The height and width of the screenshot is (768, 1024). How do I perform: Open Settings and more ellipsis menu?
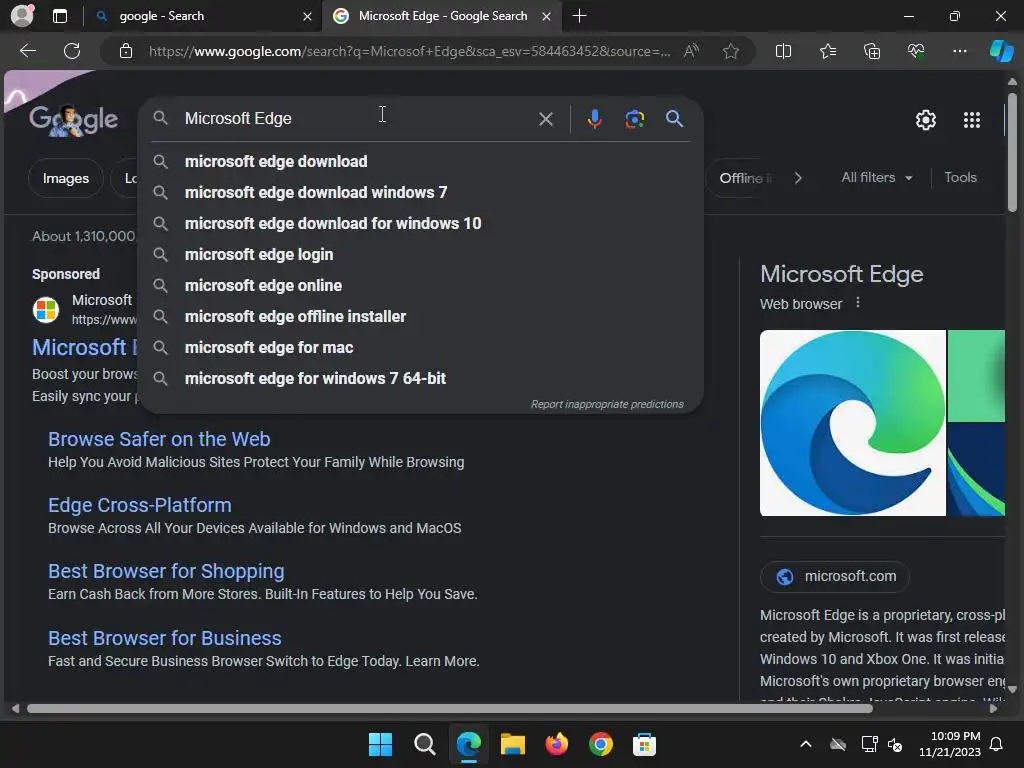click(959, 51)
